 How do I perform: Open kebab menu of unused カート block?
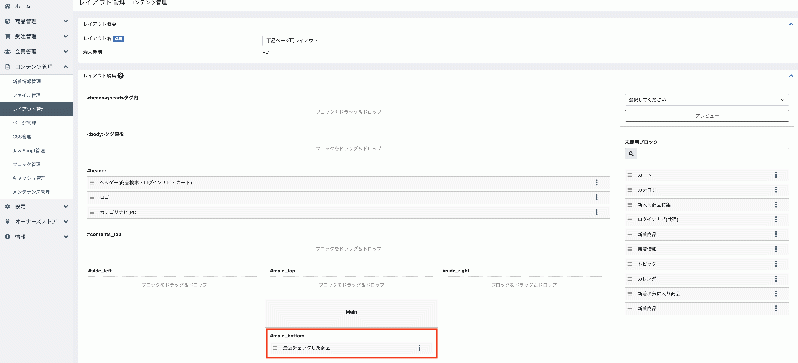[776, 175]
